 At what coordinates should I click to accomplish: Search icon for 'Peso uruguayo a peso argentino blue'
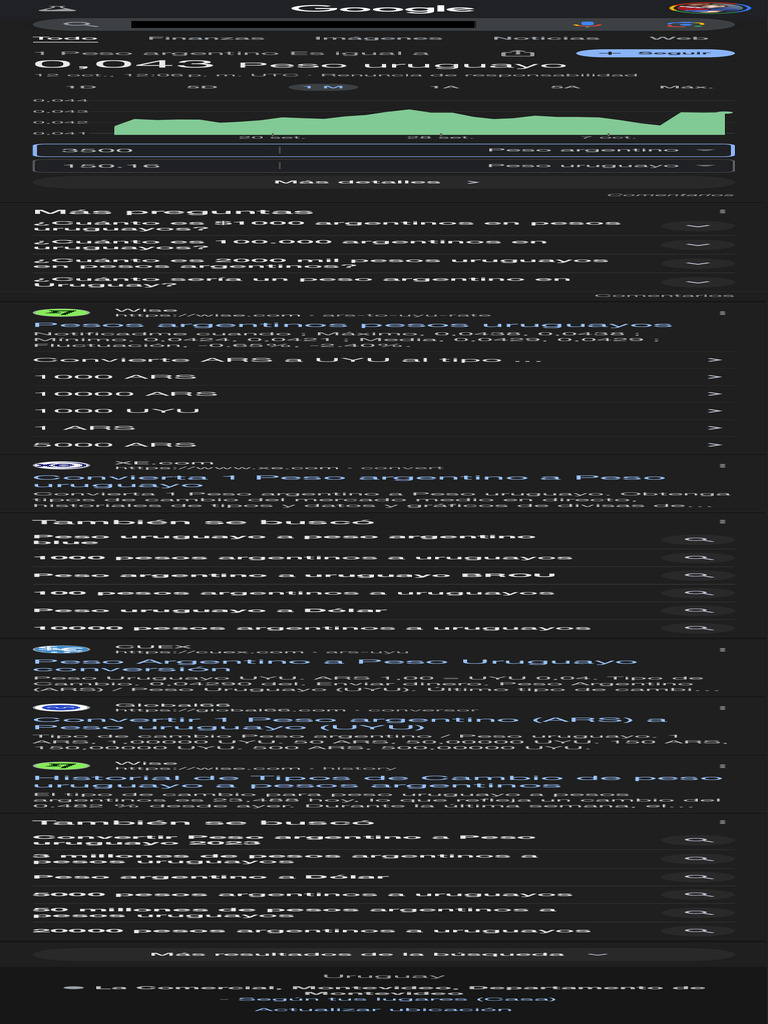pyautogui.click(x=698, y=539)
